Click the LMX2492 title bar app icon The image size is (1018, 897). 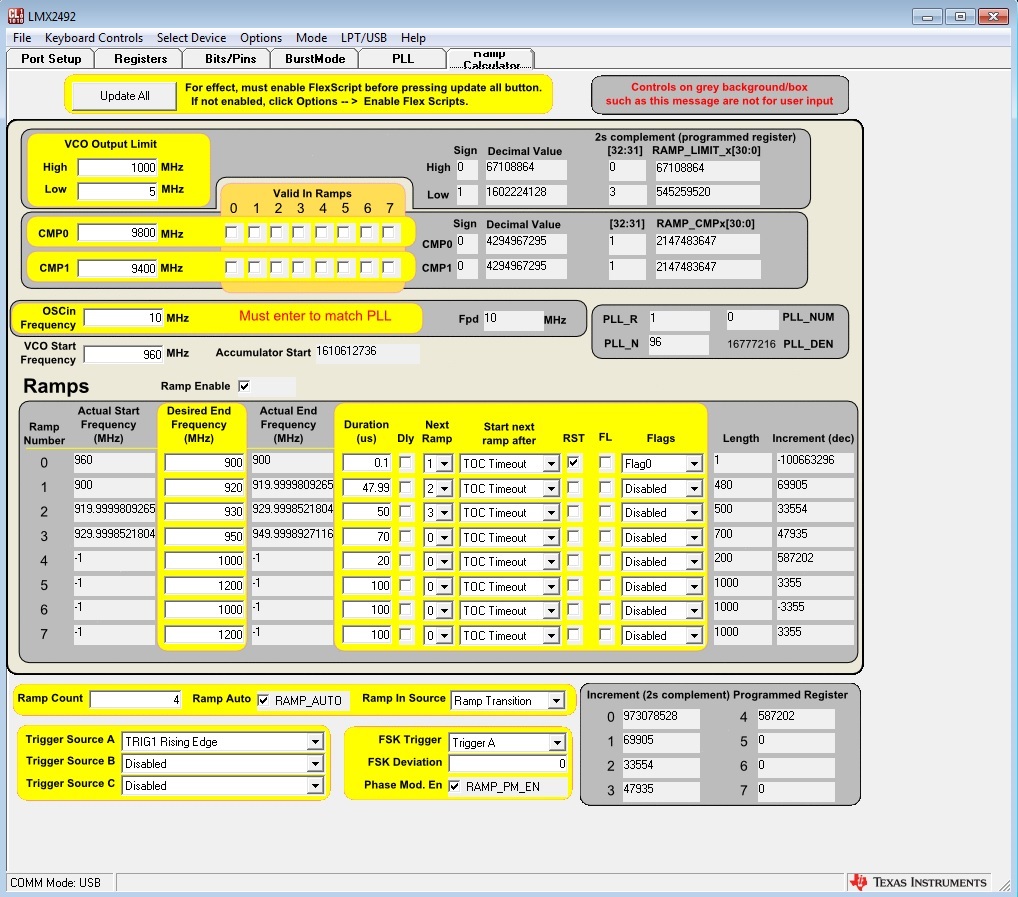point(16,16)
